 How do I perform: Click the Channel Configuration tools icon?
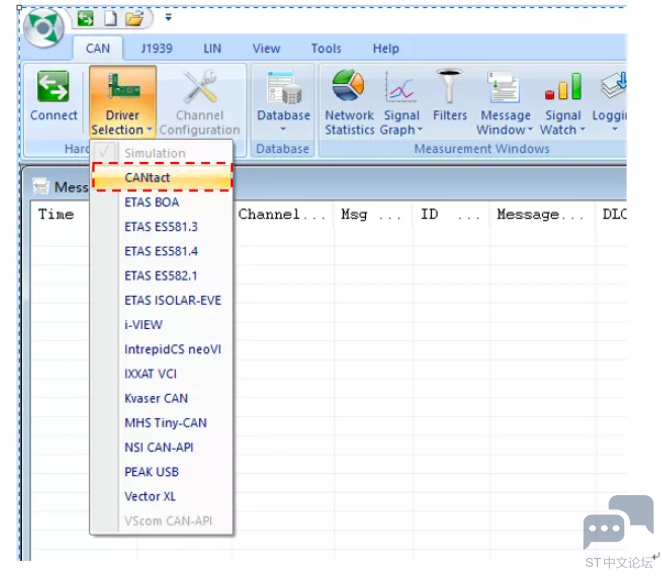pos(200,87)
